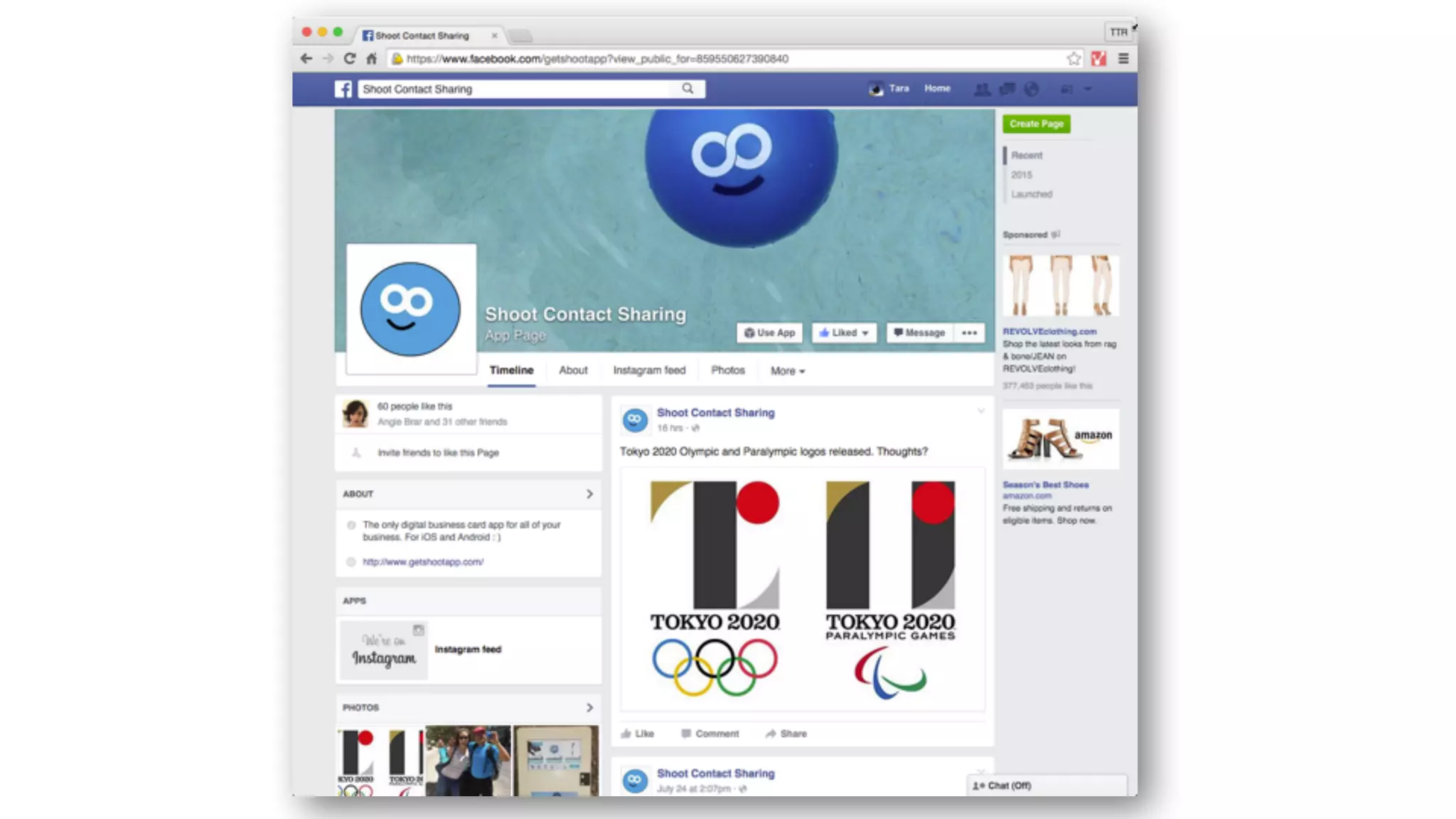Expand the PHOTOS section chevron
The height and width of the screenshot is (819, 1456).
[589, 708]
